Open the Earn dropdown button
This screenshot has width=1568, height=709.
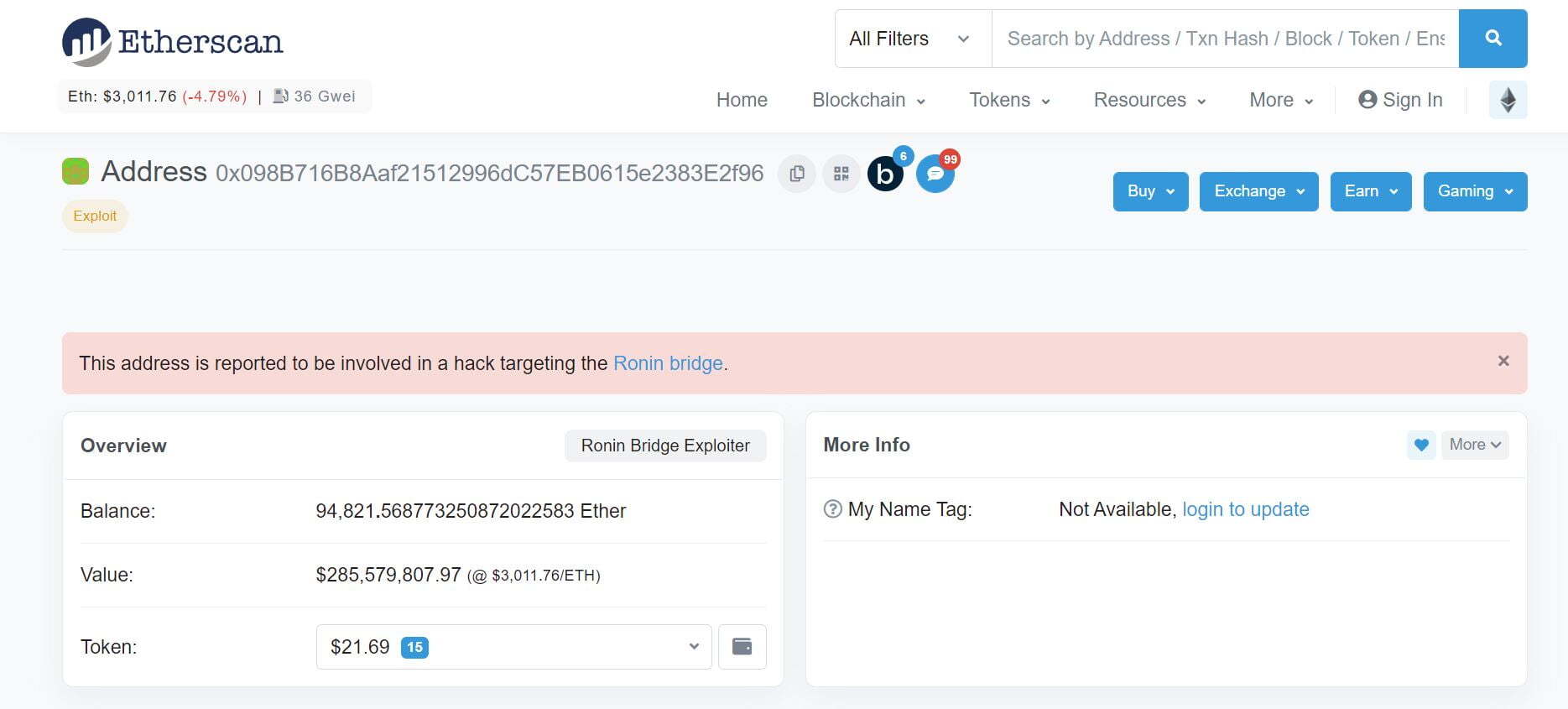coord(1371,191)
